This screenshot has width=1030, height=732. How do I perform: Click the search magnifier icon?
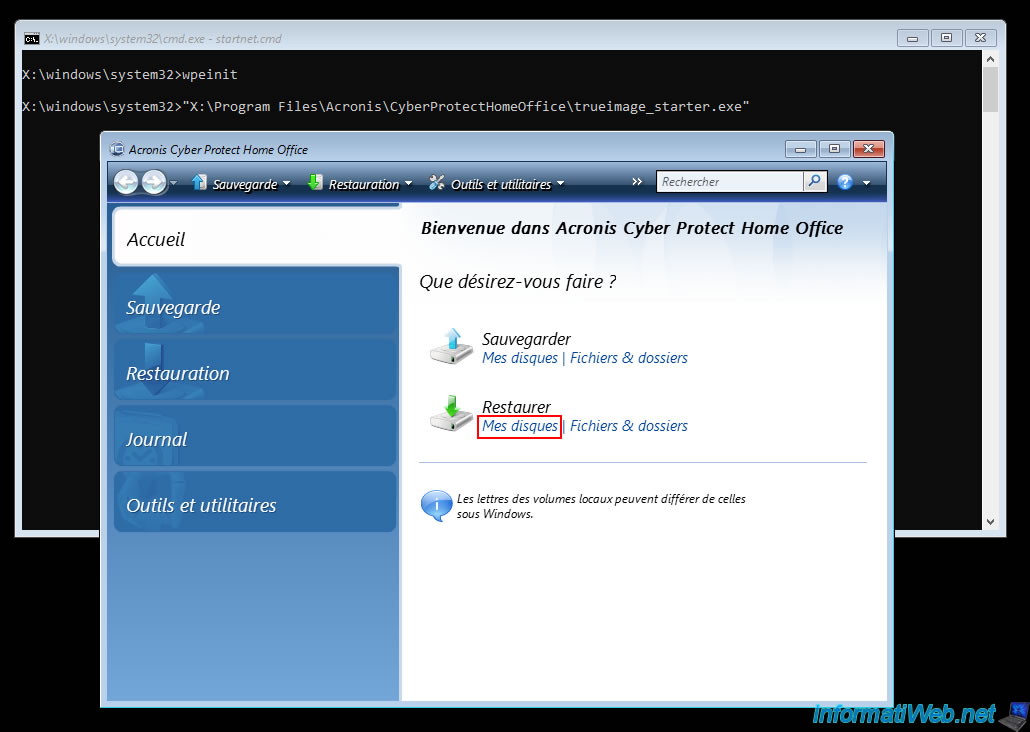point(815,182)
